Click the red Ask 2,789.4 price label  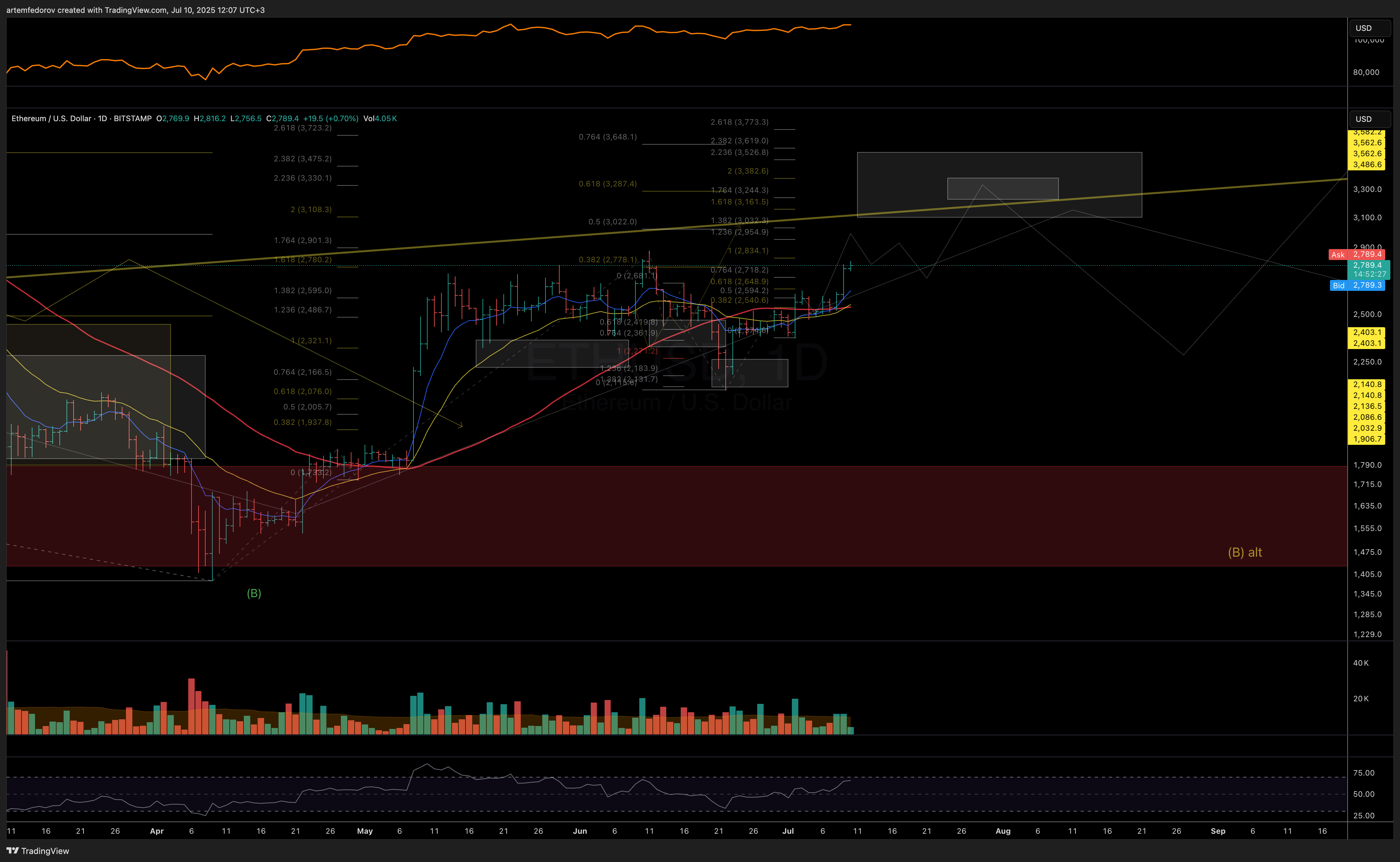[x=1356, y=254]
